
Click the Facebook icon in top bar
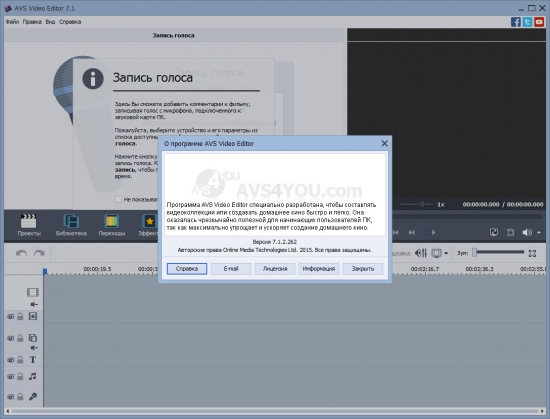click(516, 22)
